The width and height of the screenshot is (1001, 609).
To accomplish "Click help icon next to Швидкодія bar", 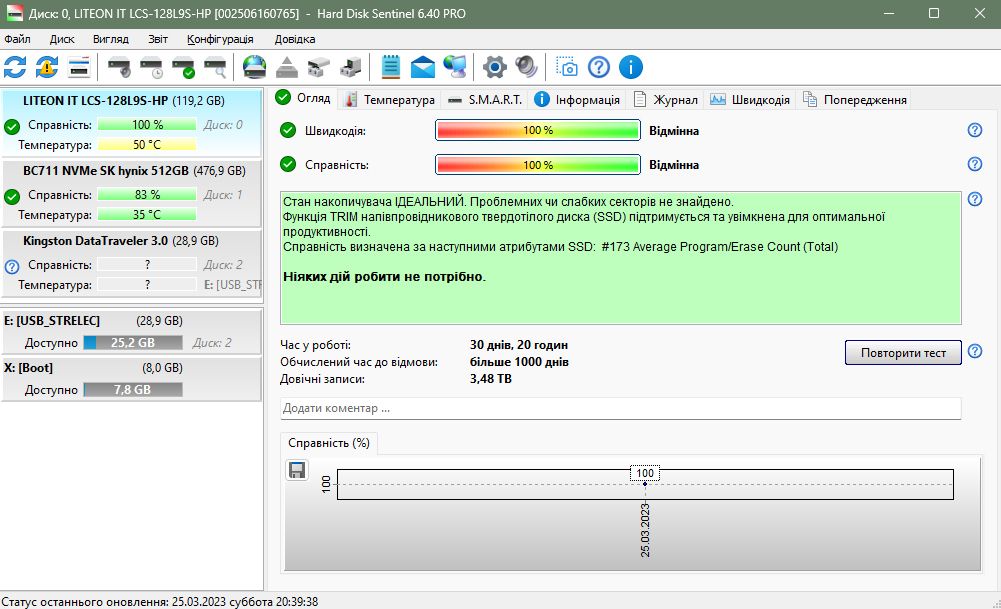I will (975, 130).
